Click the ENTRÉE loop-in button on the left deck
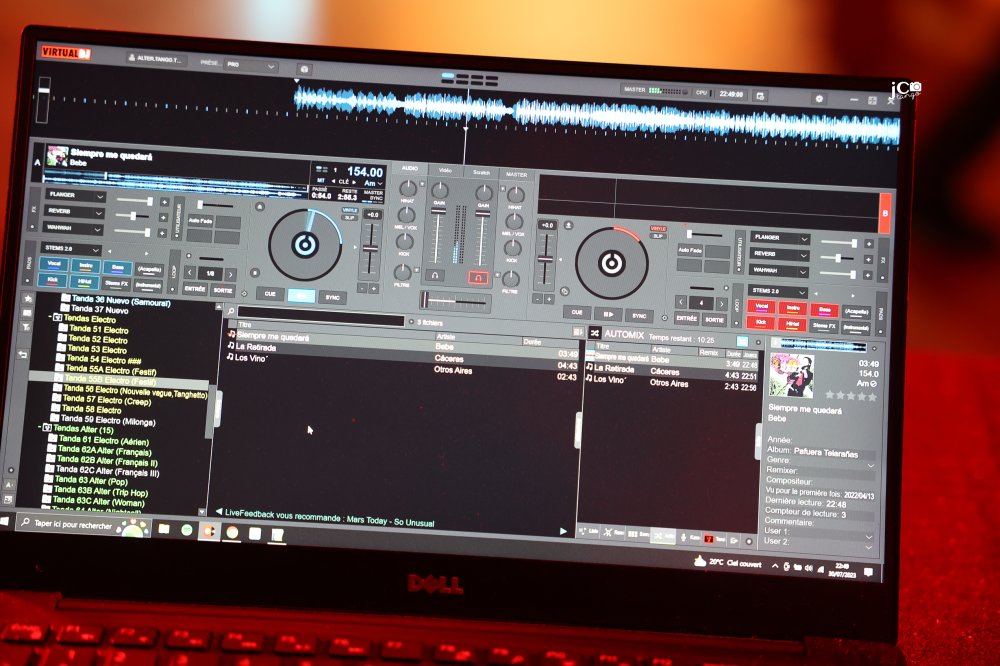Image resolution: width=1000 pixels, height=666 pixels. [x=194, y=289]
